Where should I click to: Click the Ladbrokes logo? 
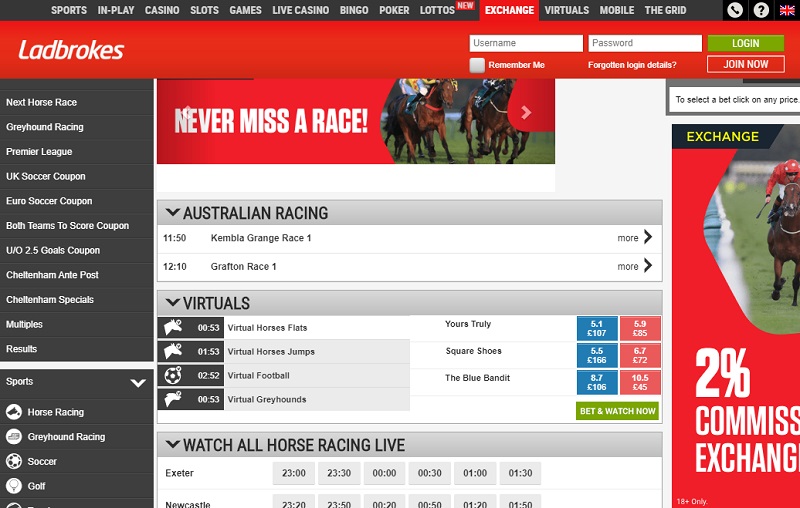[x=71, y=50]
